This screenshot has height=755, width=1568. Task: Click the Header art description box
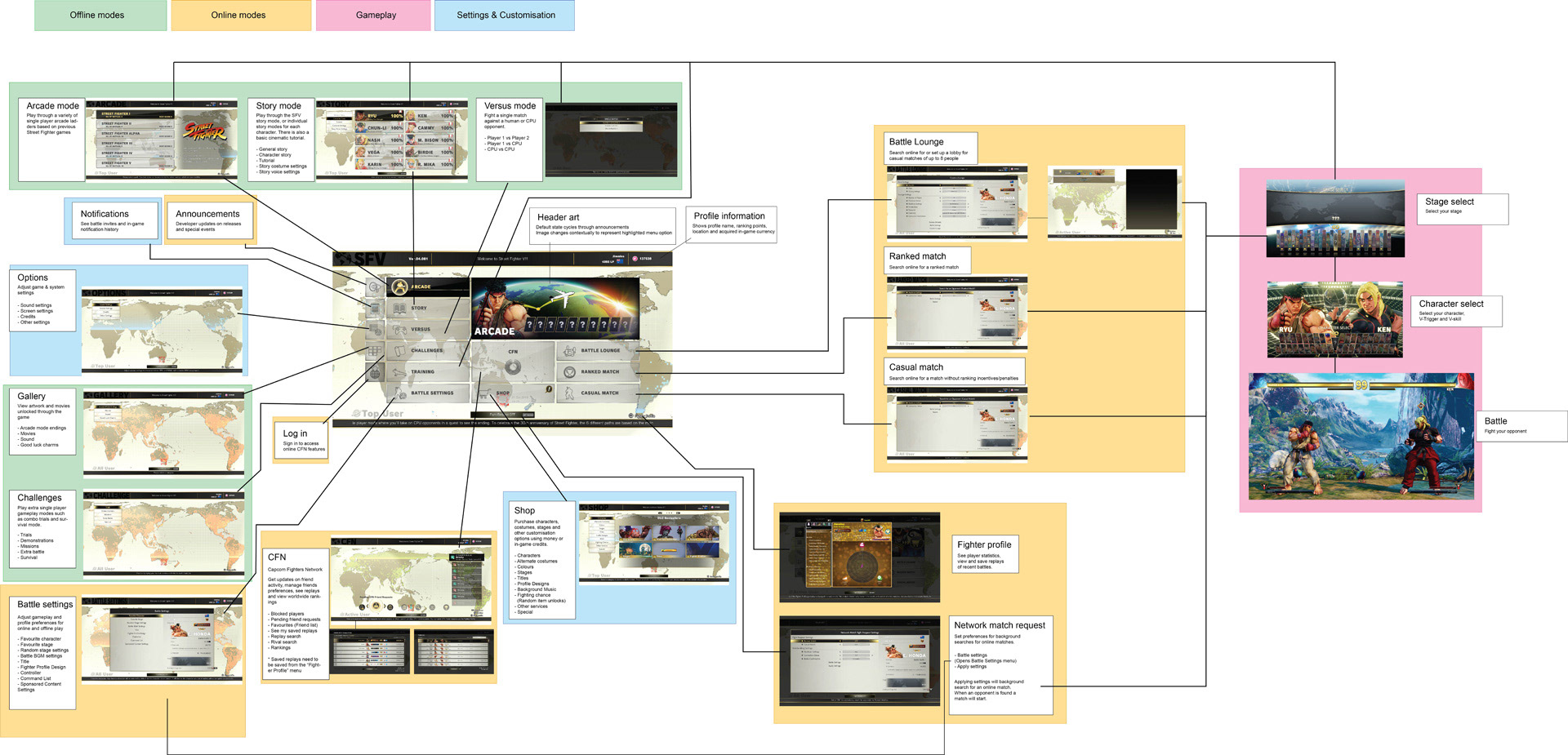click(x=603, y=226)
